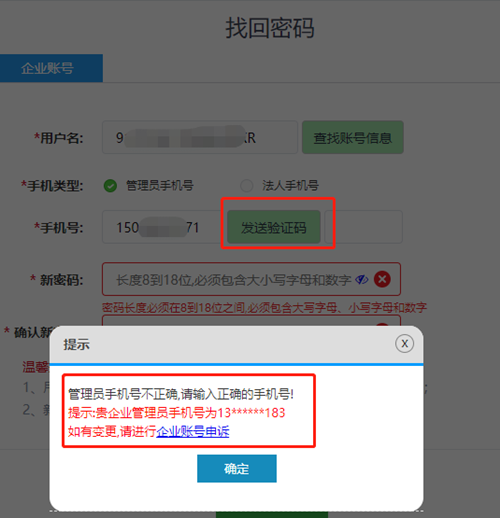Click 发送验证码 button

(x=274, y=227)
